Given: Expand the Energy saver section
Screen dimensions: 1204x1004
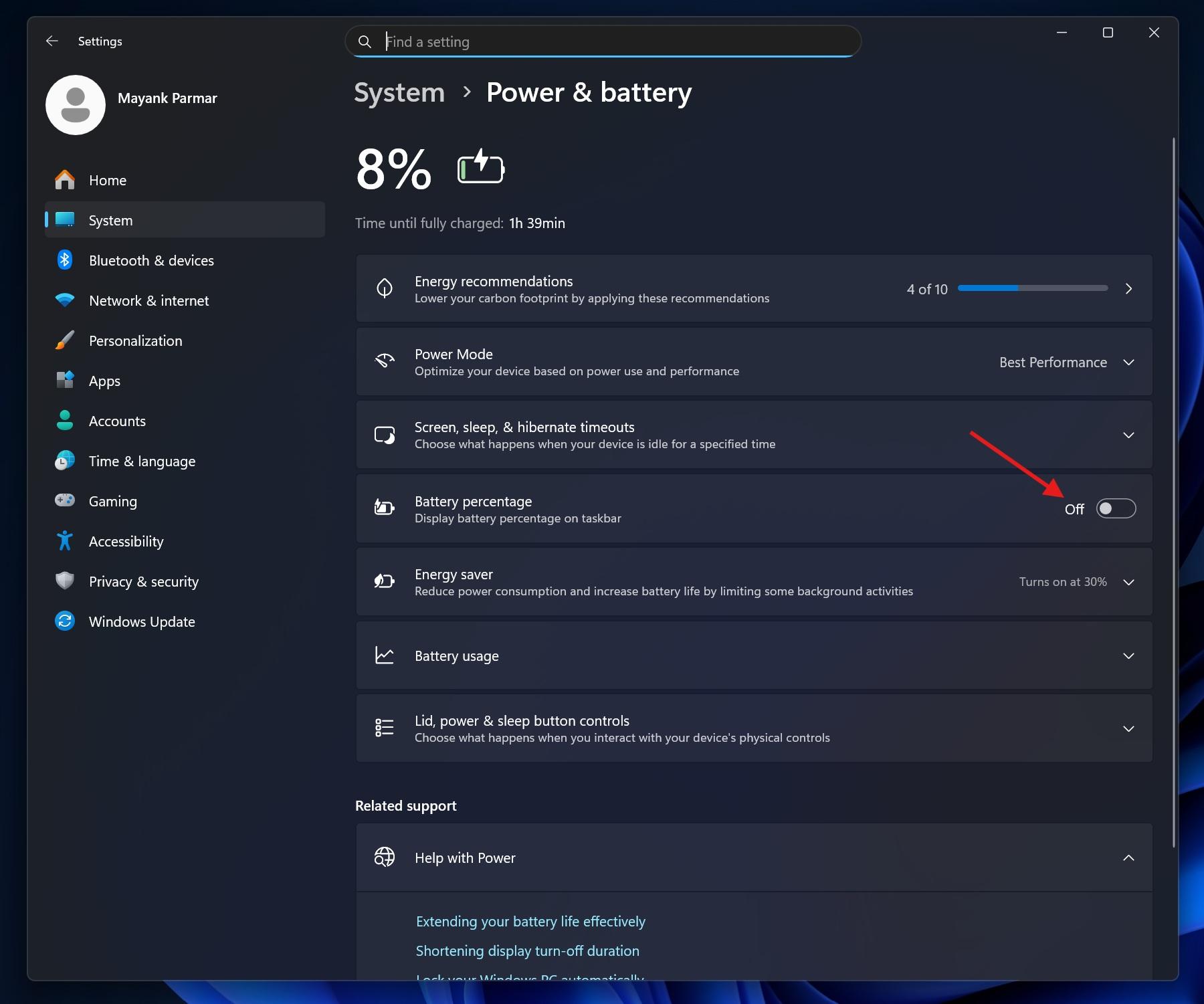Looking at the screenshot, I should [x=1129, y=582].
